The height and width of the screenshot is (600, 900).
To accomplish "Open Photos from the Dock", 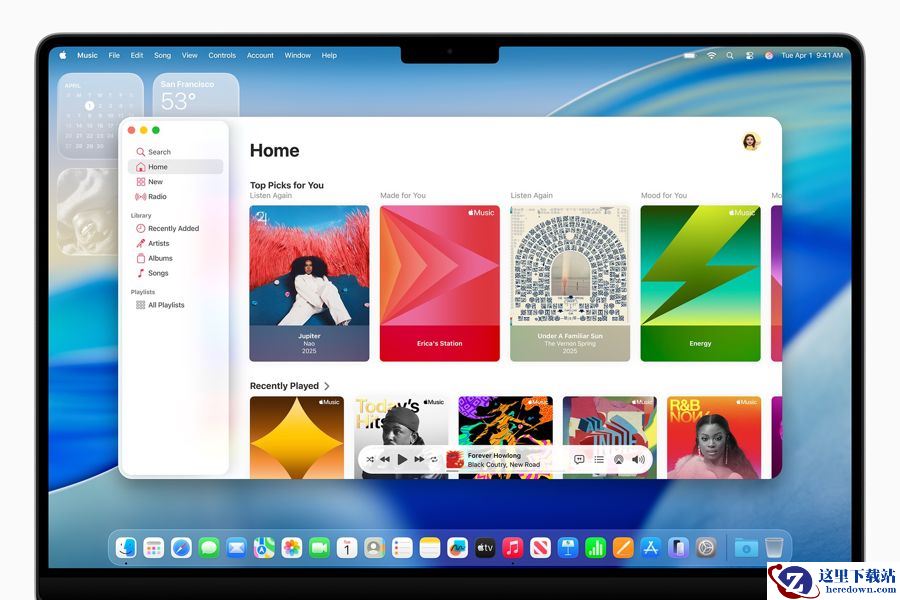I will pos(292,548).
